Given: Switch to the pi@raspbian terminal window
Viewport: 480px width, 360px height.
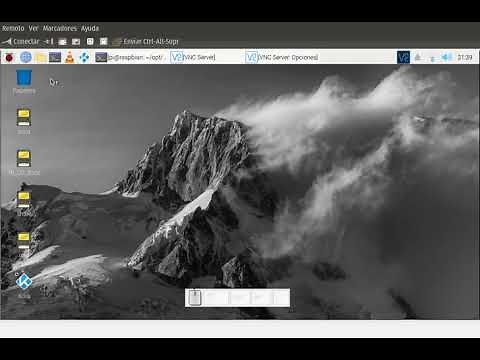Looking at the screenshot, I should pos(130,57).
